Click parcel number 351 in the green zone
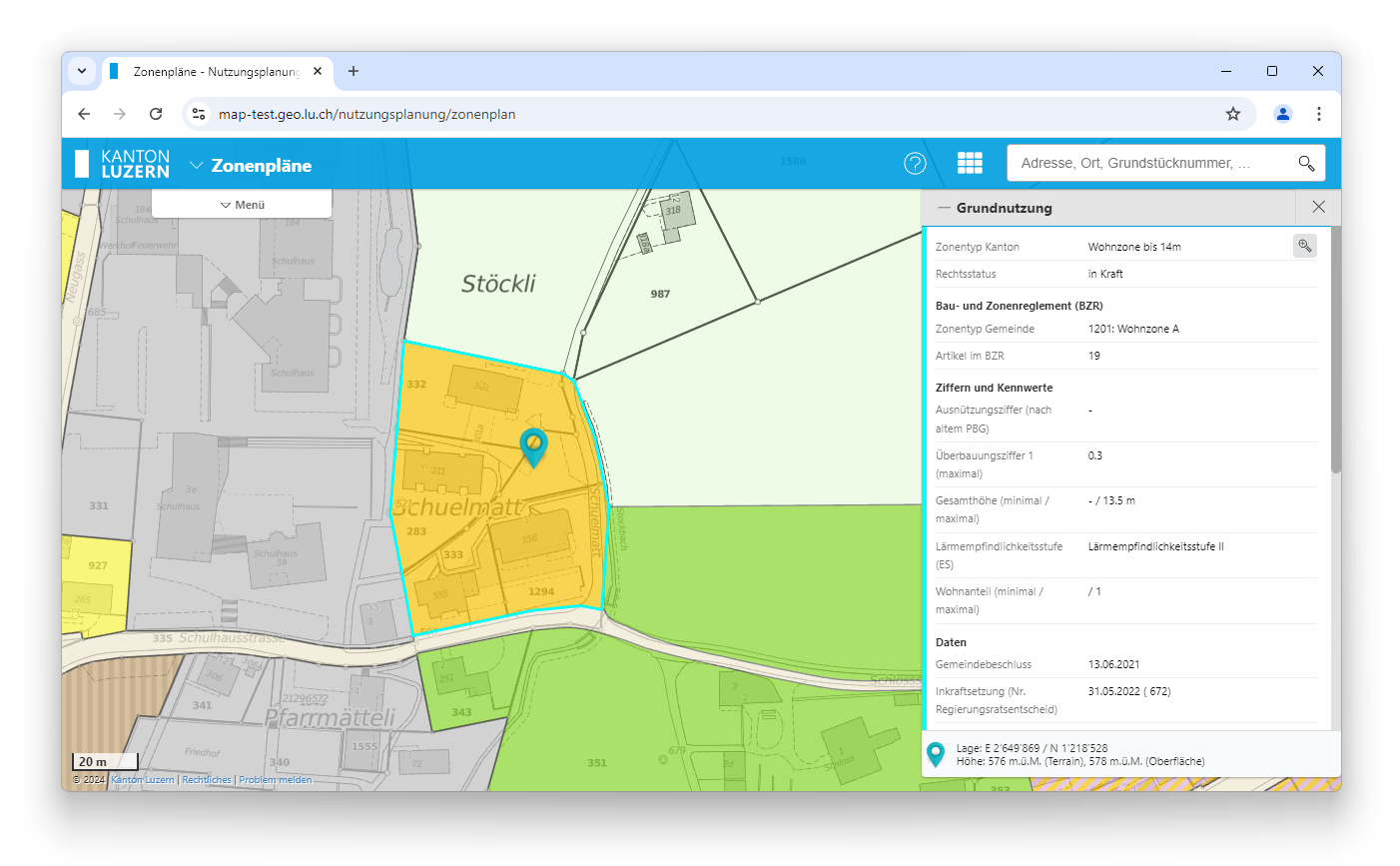Viewport: 1400px width, 866px height. 597,763
